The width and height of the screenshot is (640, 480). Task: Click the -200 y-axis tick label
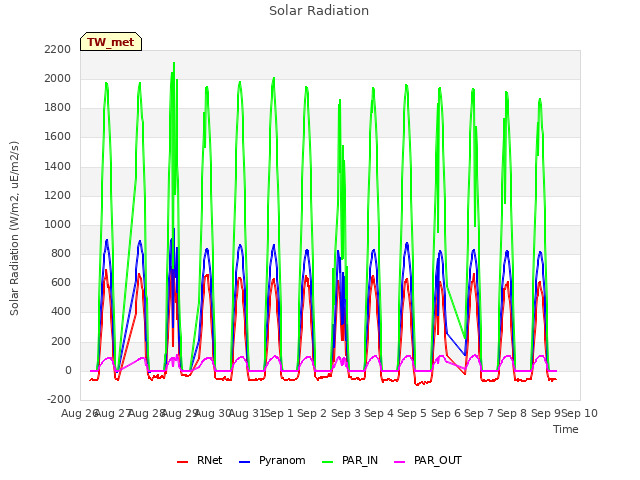59,399
